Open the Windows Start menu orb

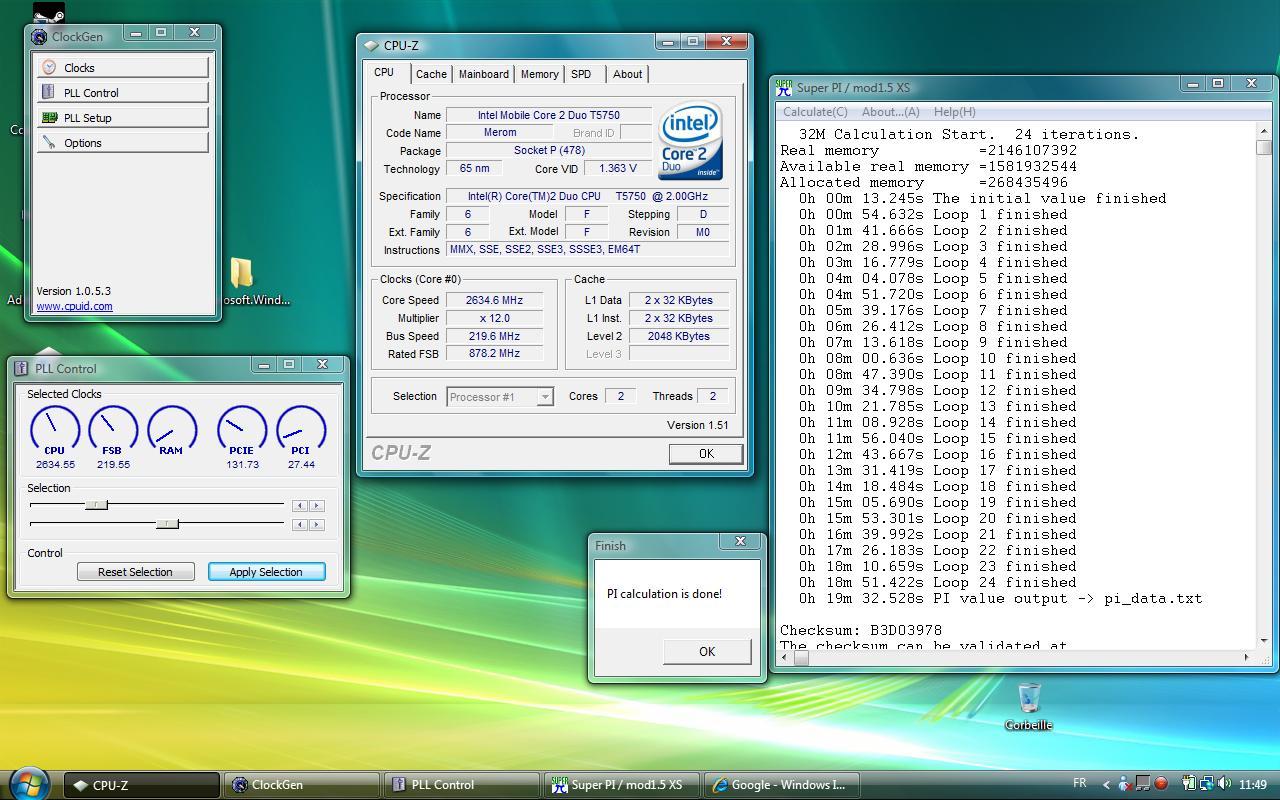coord(29,783)
